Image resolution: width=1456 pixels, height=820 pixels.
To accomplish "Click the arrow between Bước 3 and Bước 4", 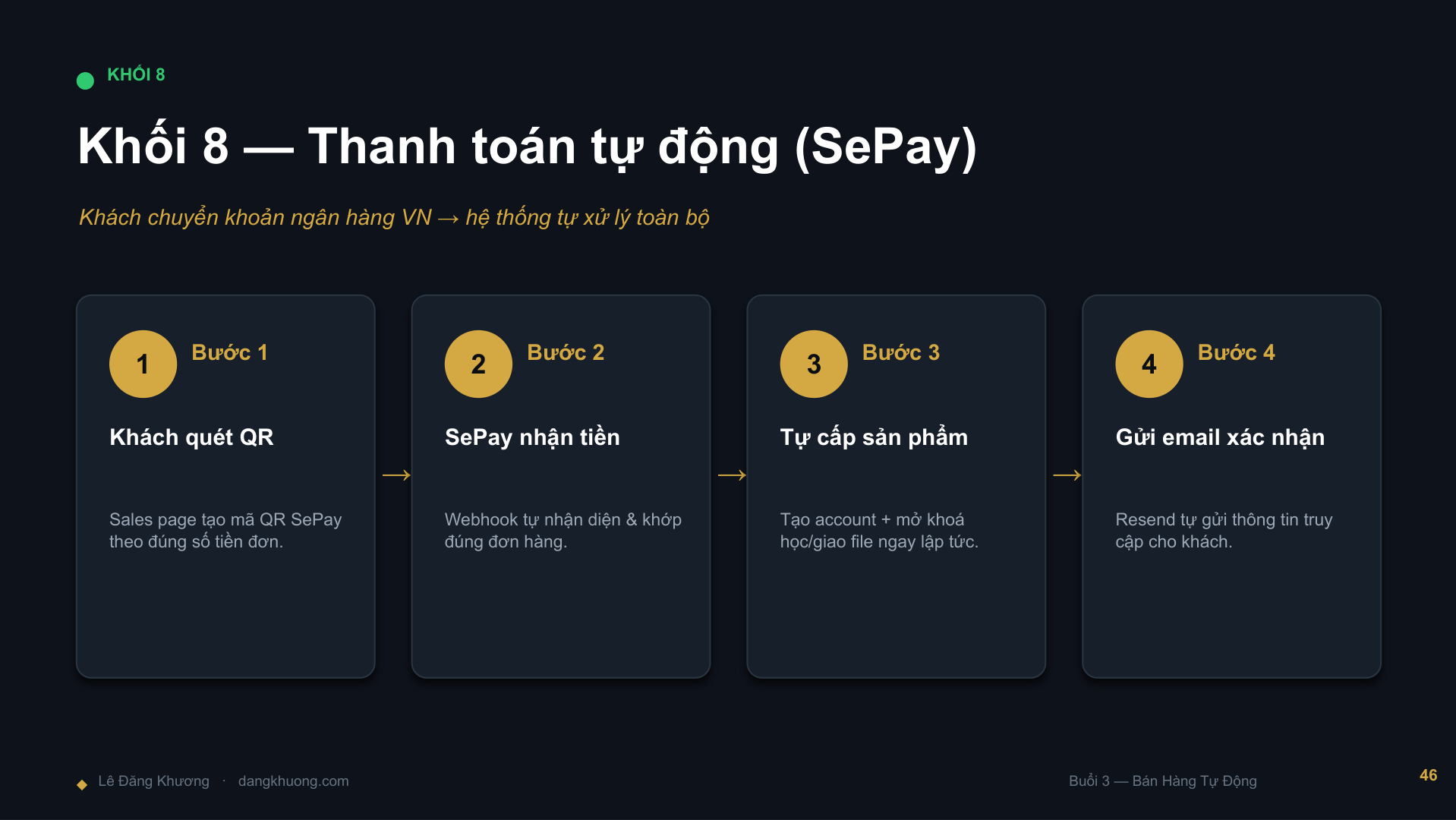I will 1067,475.
